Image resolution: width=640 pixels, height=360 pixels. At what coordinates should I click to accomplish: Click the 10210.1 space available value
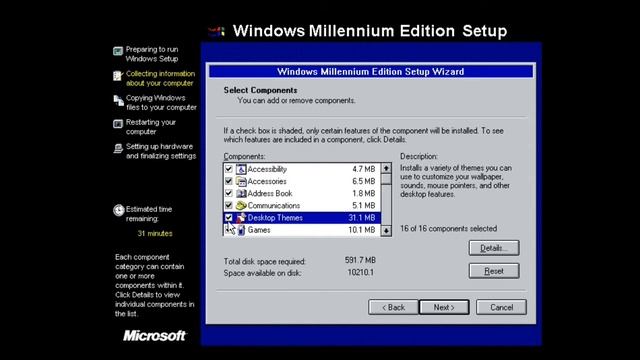(x=361, y=272)
